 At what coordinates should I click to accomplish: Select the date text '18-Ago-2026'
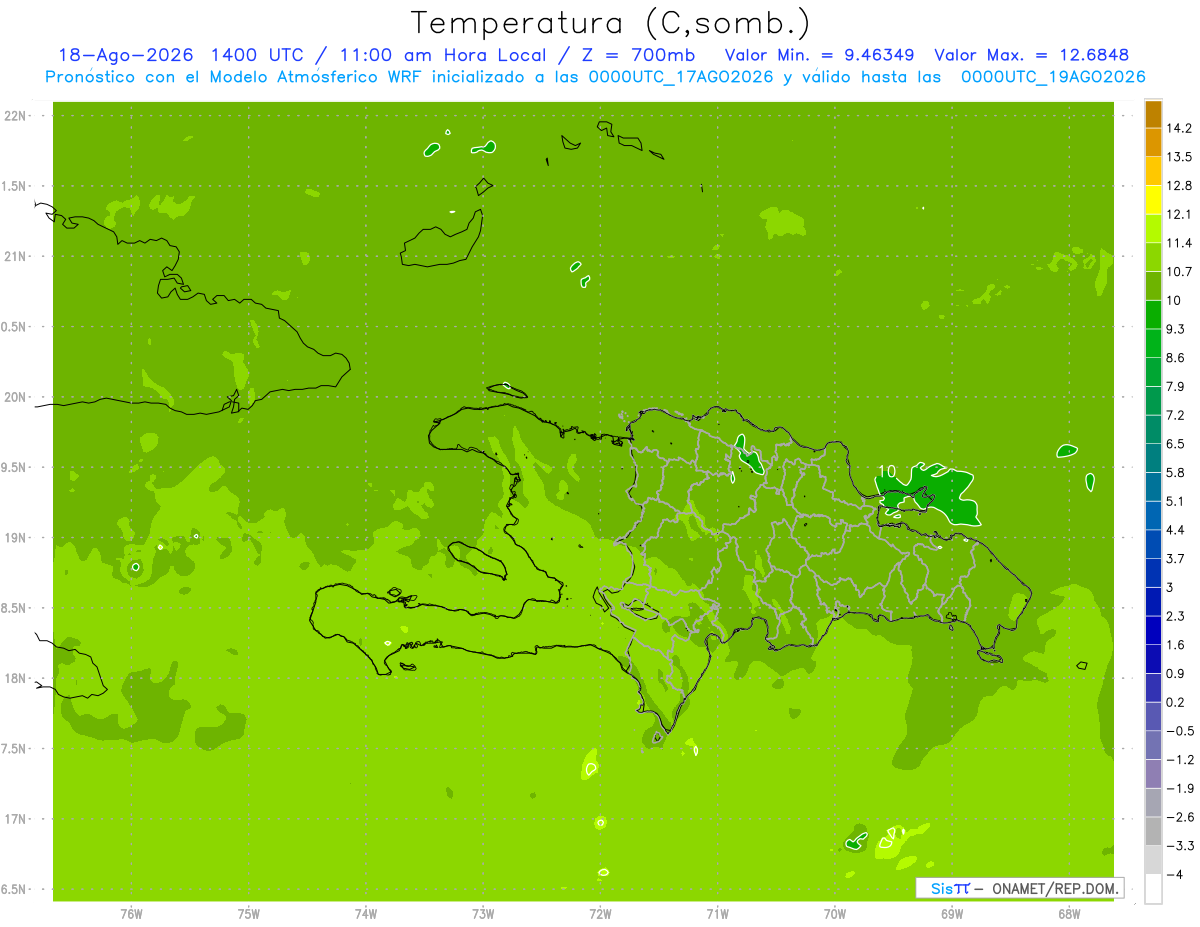125,55
